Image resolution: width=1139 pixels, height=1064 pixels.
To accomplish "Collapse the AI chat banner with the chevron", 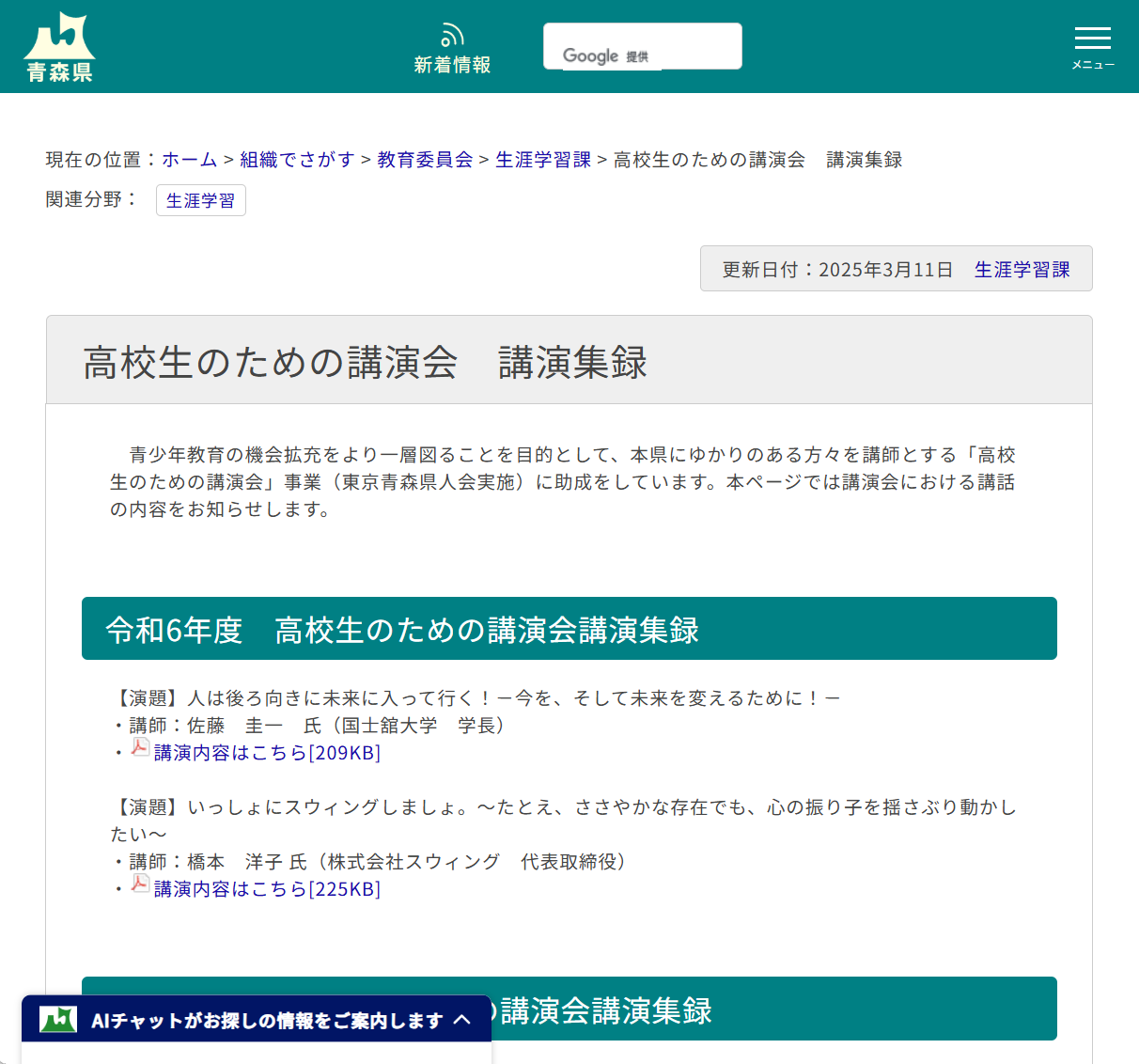I will coord(462,1020).
